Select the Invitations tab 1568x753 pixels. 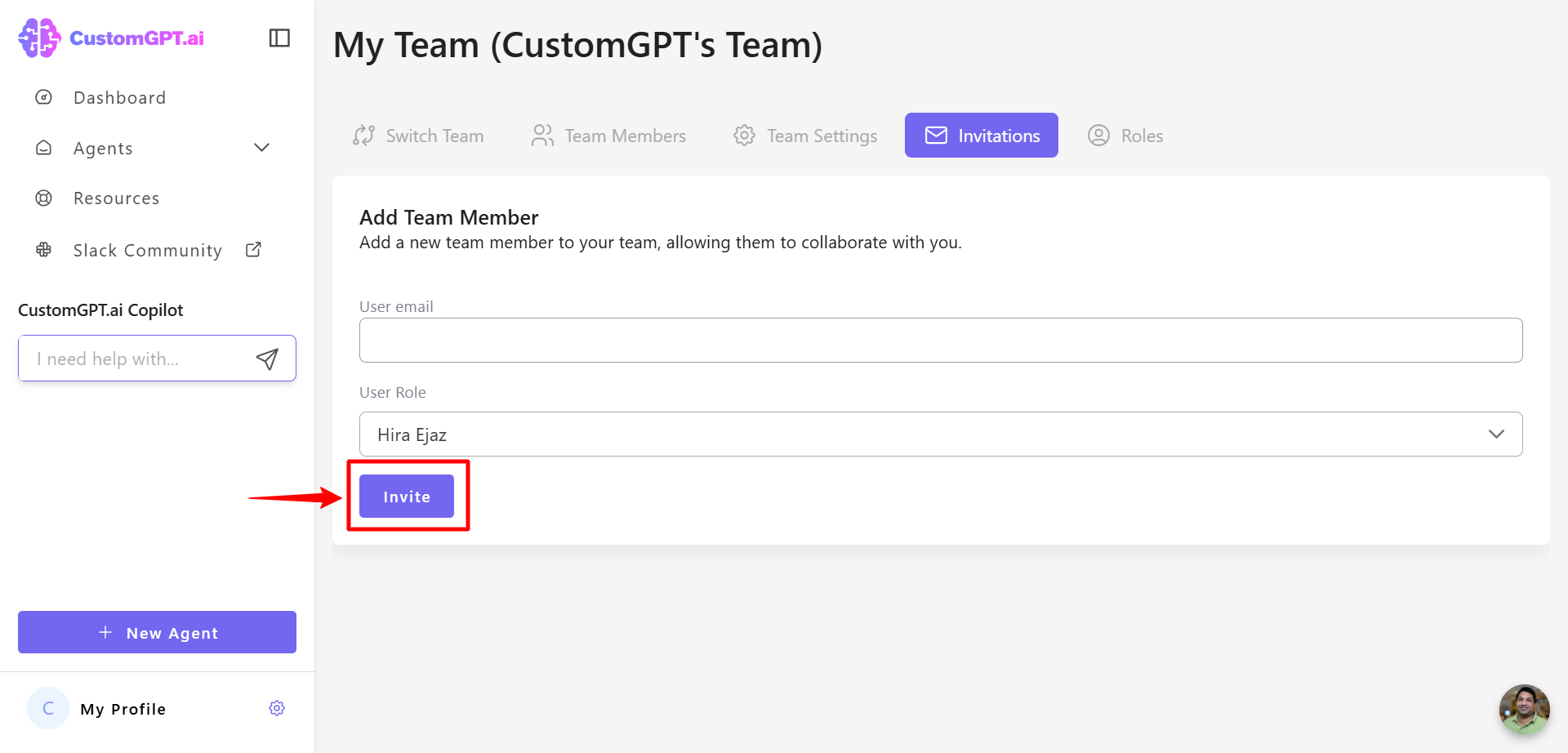982,136
